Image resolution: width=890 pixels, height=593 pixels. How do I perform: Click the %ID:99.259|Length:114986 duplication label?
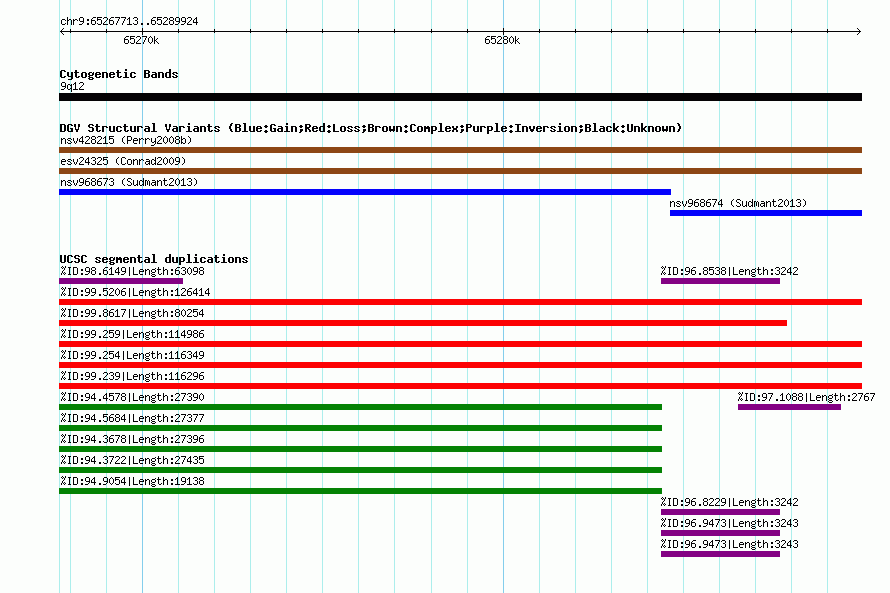point(132,334)
